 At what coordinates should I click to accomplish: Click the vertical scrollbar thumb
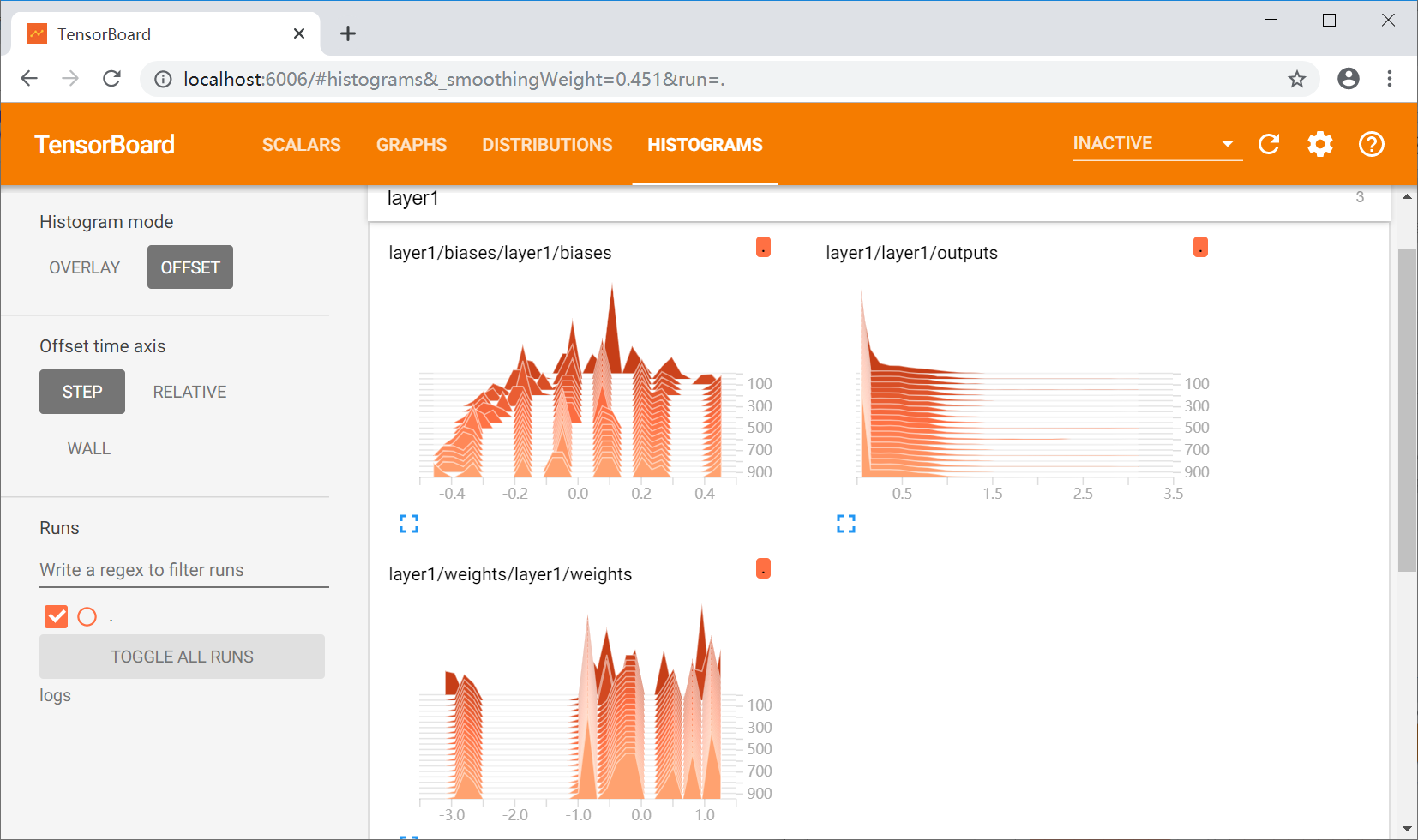pos(1407,410)
